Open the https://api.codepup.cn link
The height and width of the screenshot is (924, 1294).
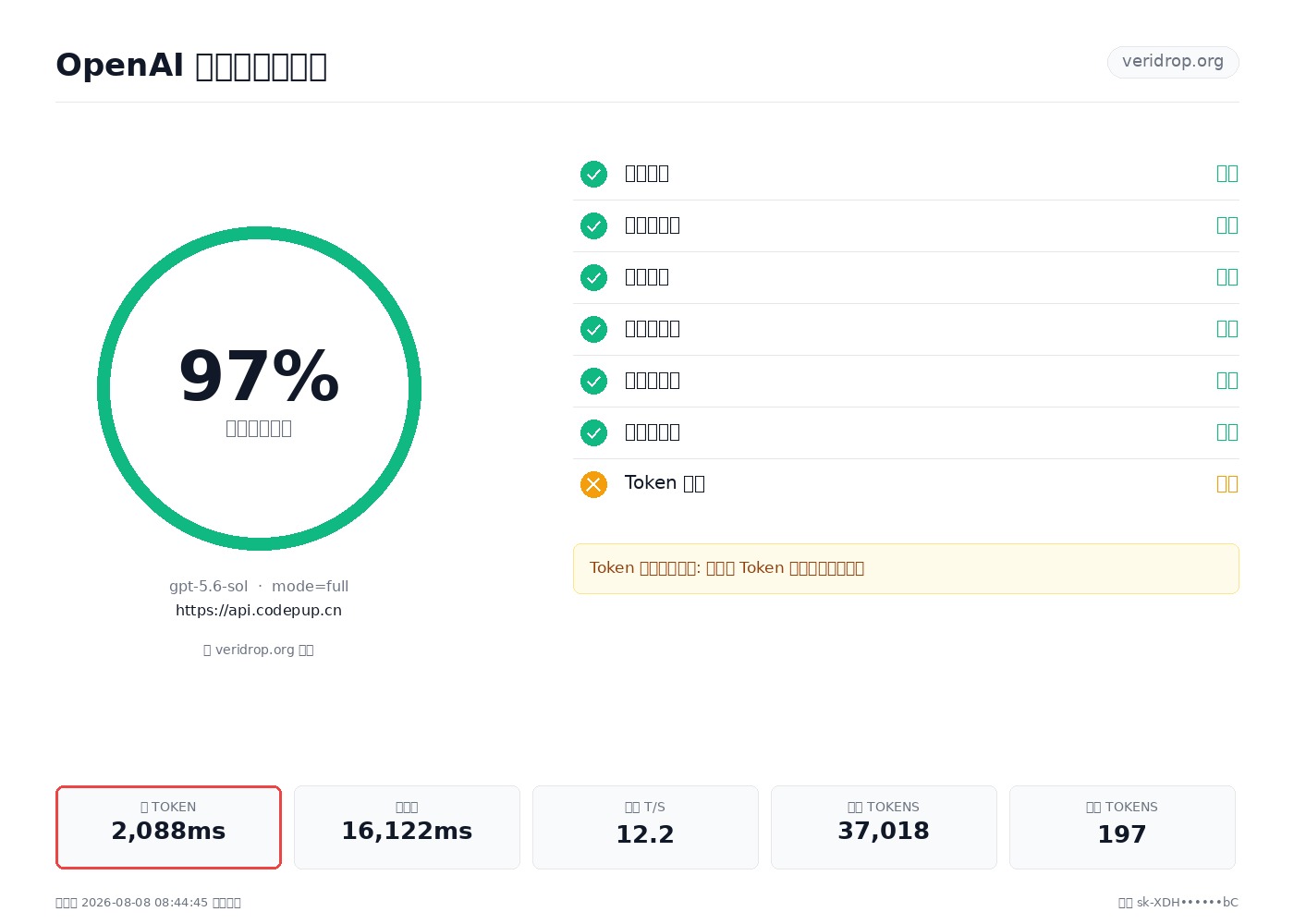click(259, 611)
